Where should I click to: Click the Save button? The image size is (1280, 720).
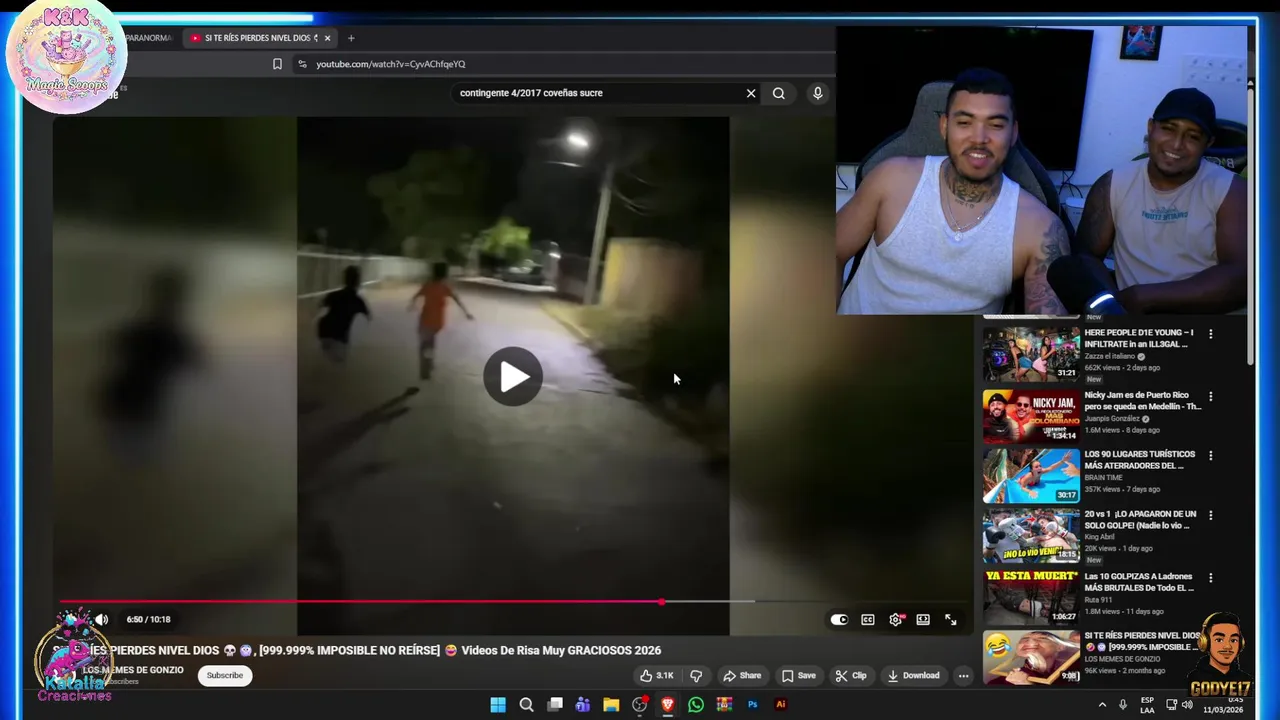pos(799,675)
